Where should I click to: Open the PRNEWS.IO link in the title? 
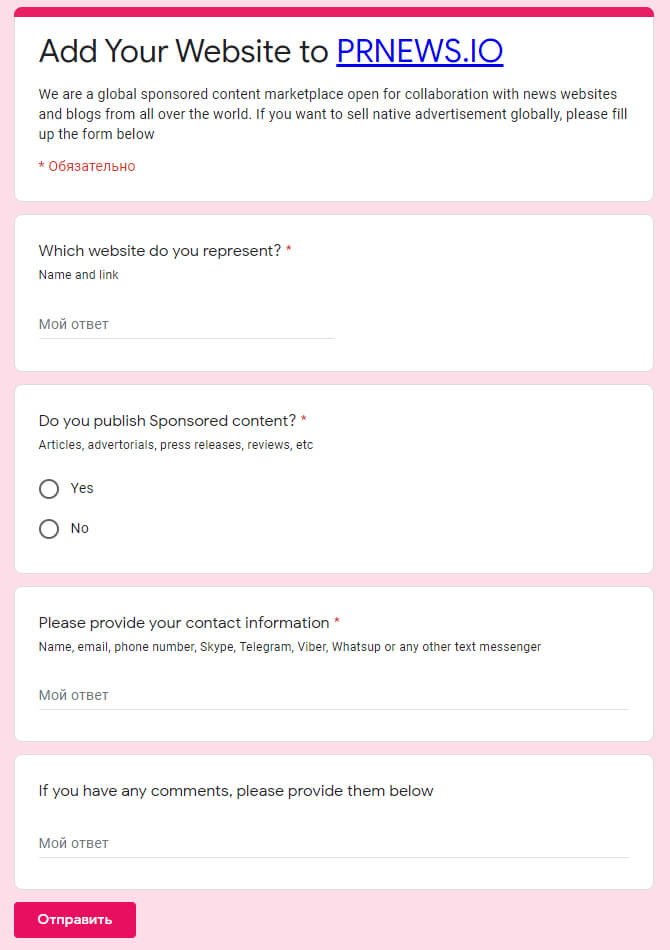tap(419, 50)
